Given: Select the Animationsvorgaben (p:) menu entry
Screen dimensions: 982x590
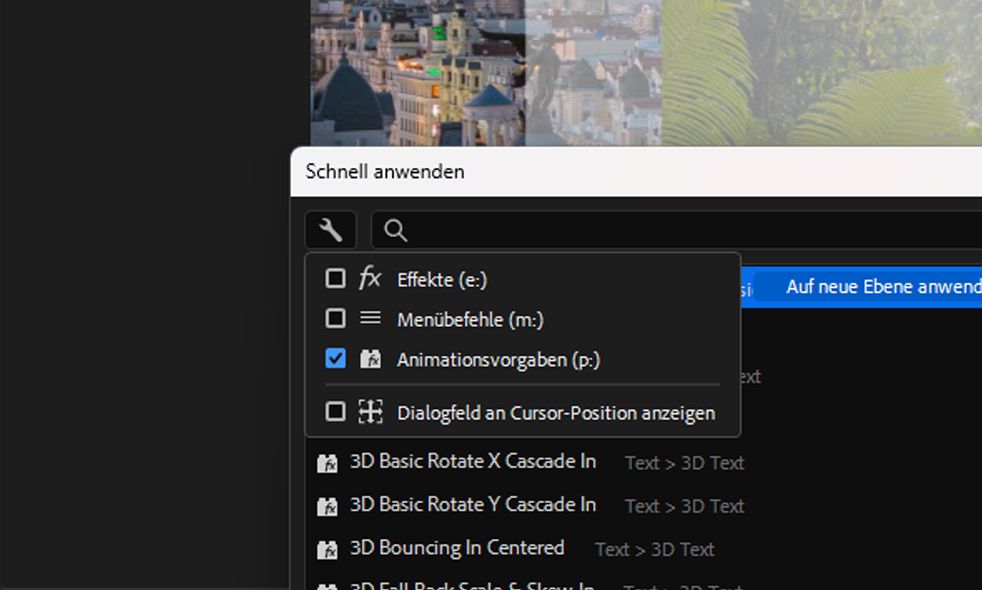Looking at the screenshot, I should point(498,360).
